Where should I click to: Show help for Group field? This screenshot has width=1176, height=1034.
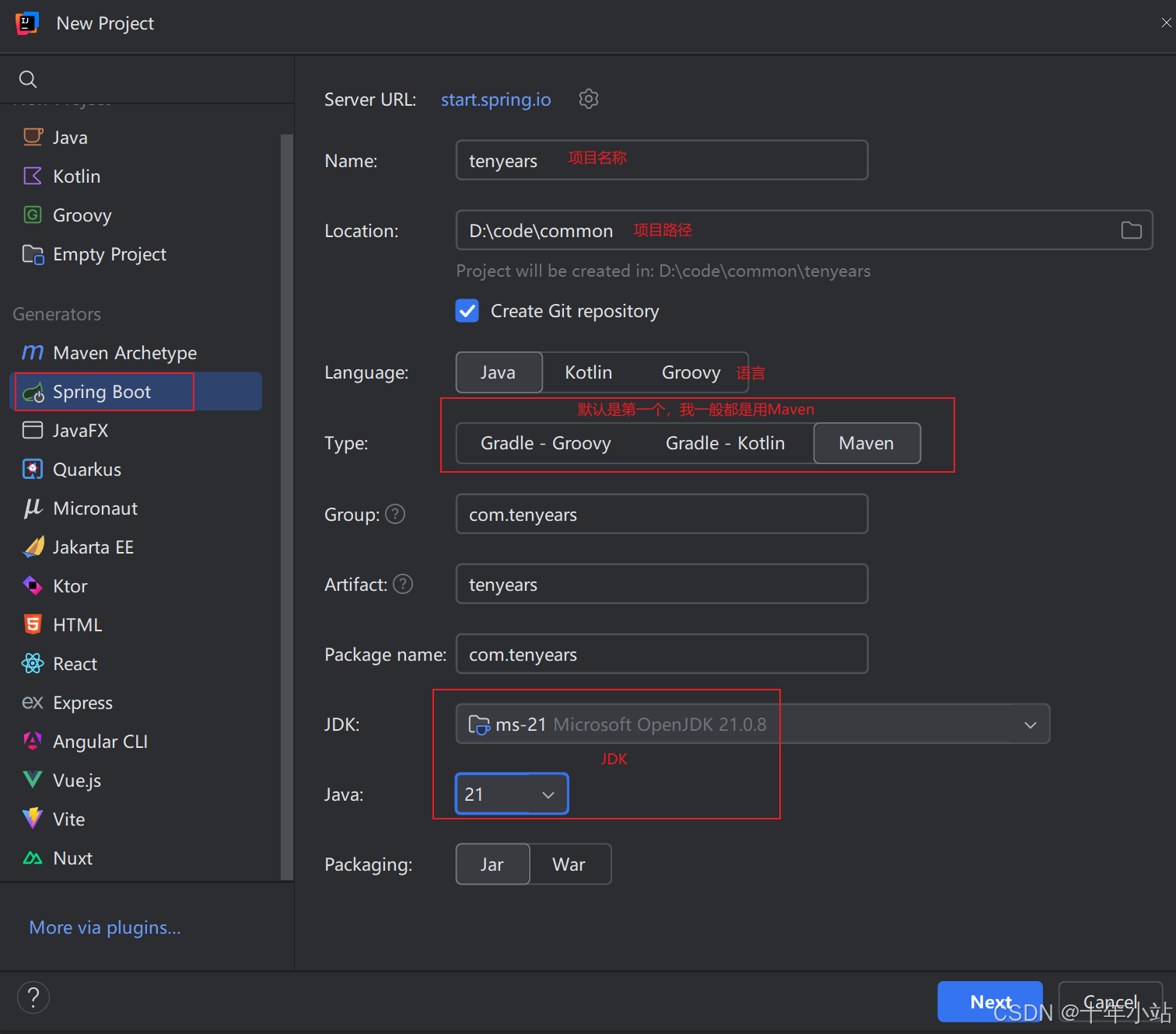coord(396,514)
